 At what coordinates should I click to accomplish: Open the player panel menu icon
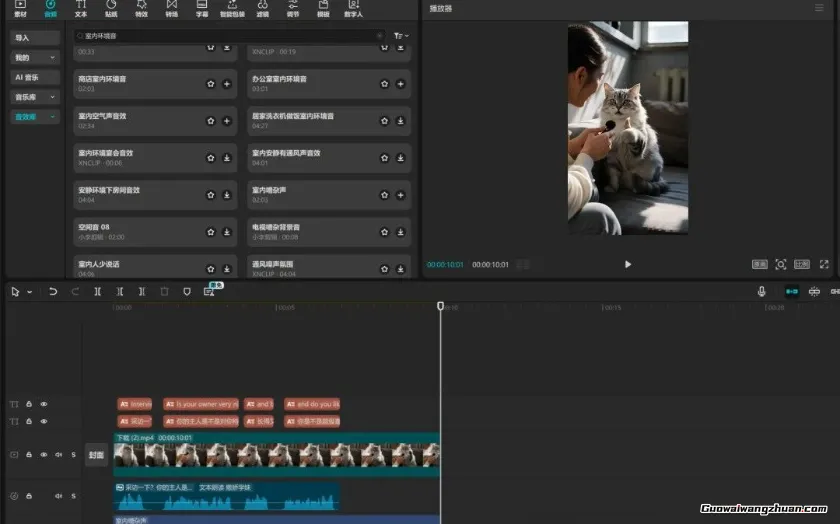click(819, 8)
